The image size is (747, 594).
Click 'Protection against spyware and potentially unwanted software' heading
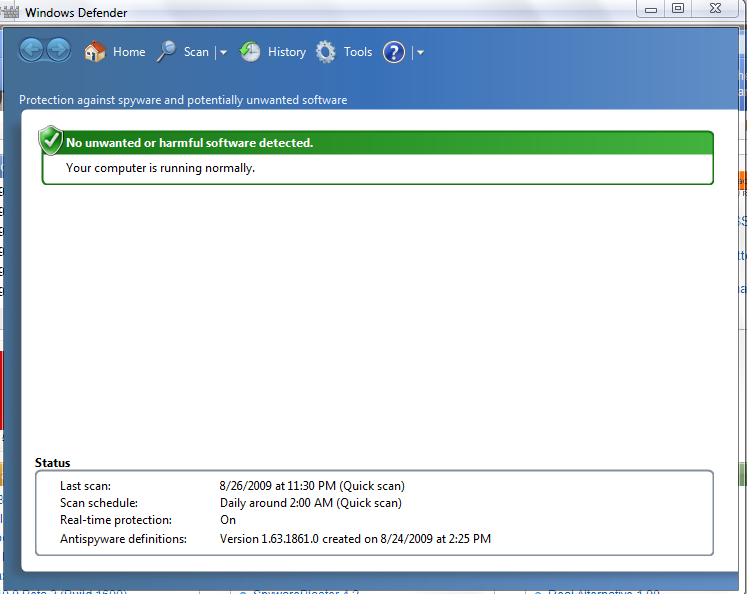(x=183, y=100)
